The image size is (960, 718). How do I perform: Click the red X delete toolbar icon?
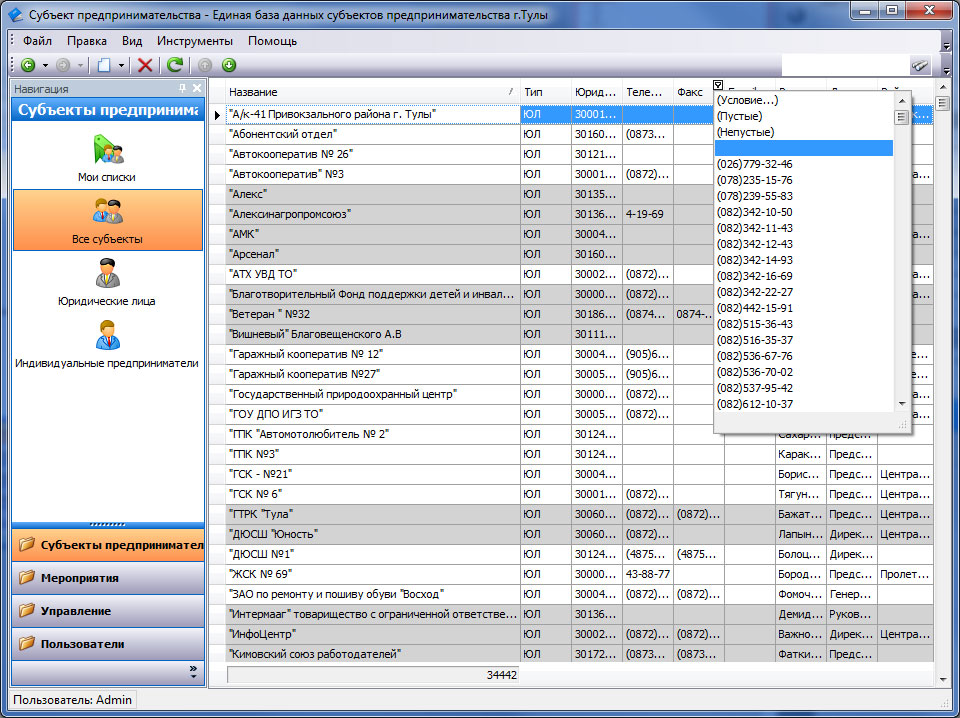point(145,65)
